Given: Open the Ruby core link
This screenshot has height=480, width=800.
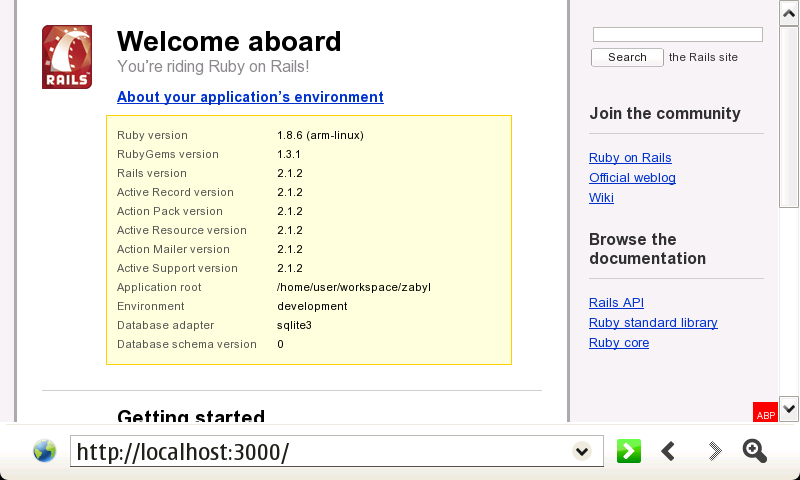Looking at the screenshot, I should [619, 342].
